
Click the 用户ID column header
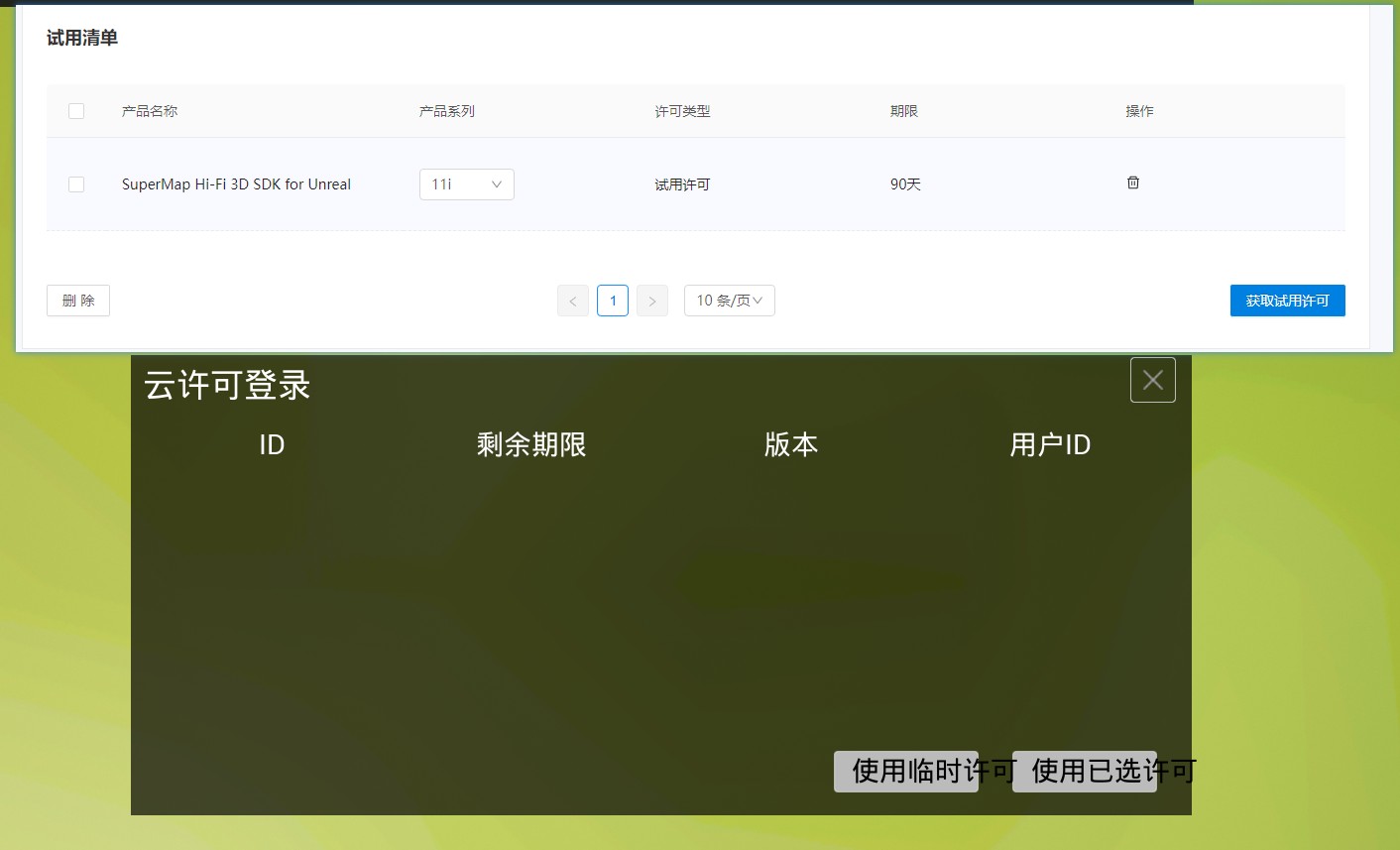1050,444
